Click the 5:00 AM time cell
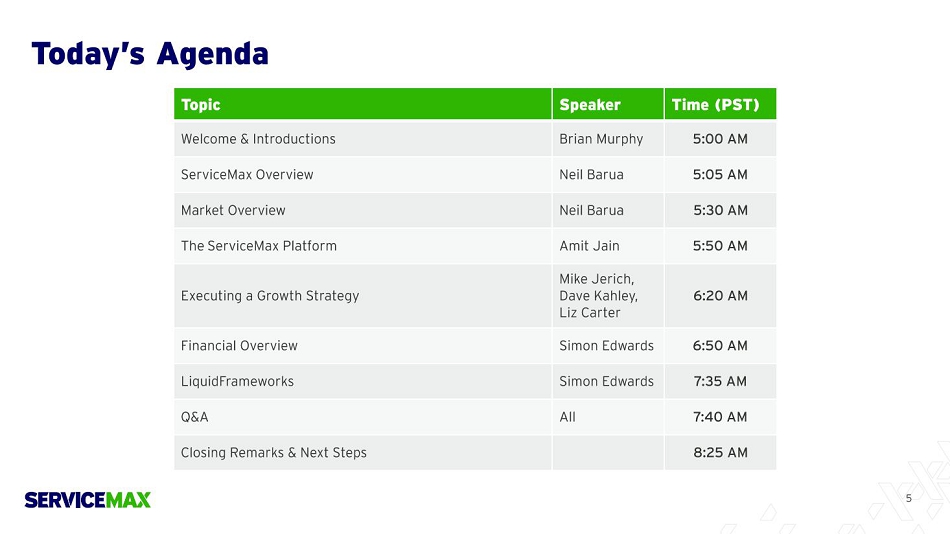Viewport: 950px width, 534px height. coord(720,139)
